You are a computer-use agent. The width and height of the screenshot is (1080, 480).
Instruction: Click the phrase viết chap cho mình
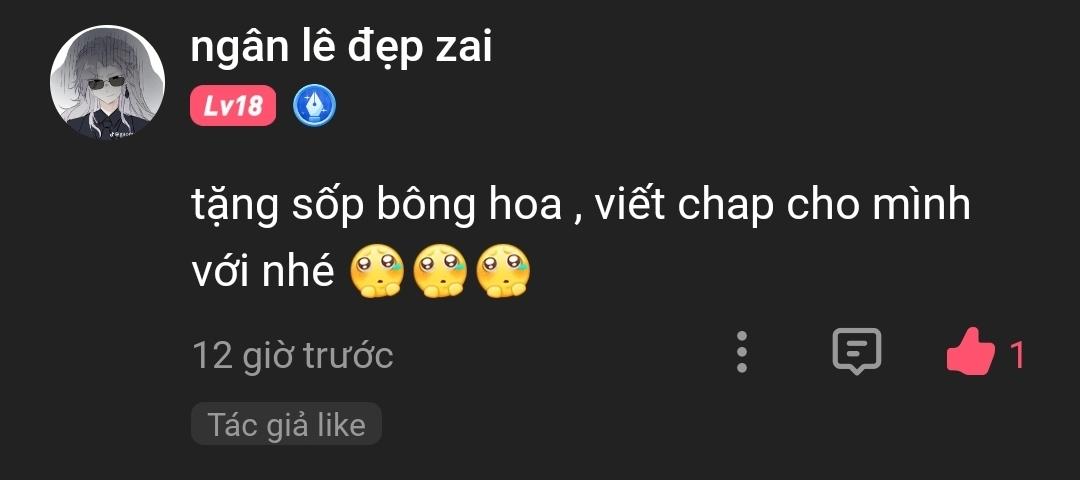(782, 205)
